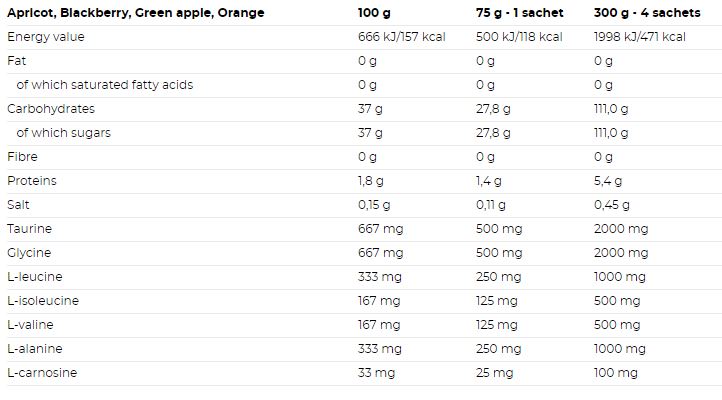This screenshot has height=400, width=722.
Task: Click the '1998 kJ/471 kcal' cell
Action: [639, 37]
